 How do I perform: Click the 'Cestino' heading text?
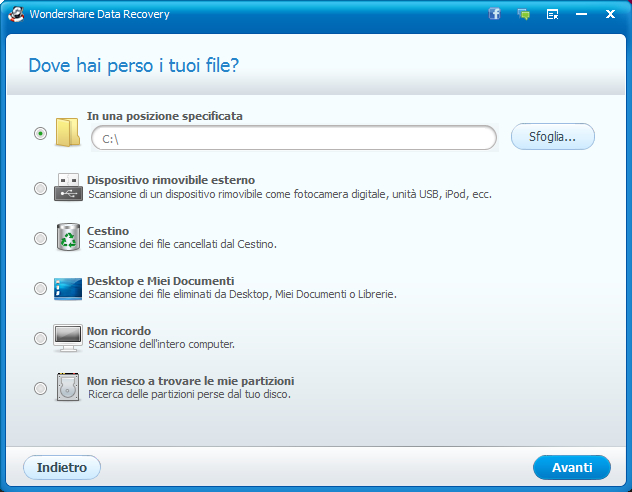pyautogui.click(x=108, y=231)
